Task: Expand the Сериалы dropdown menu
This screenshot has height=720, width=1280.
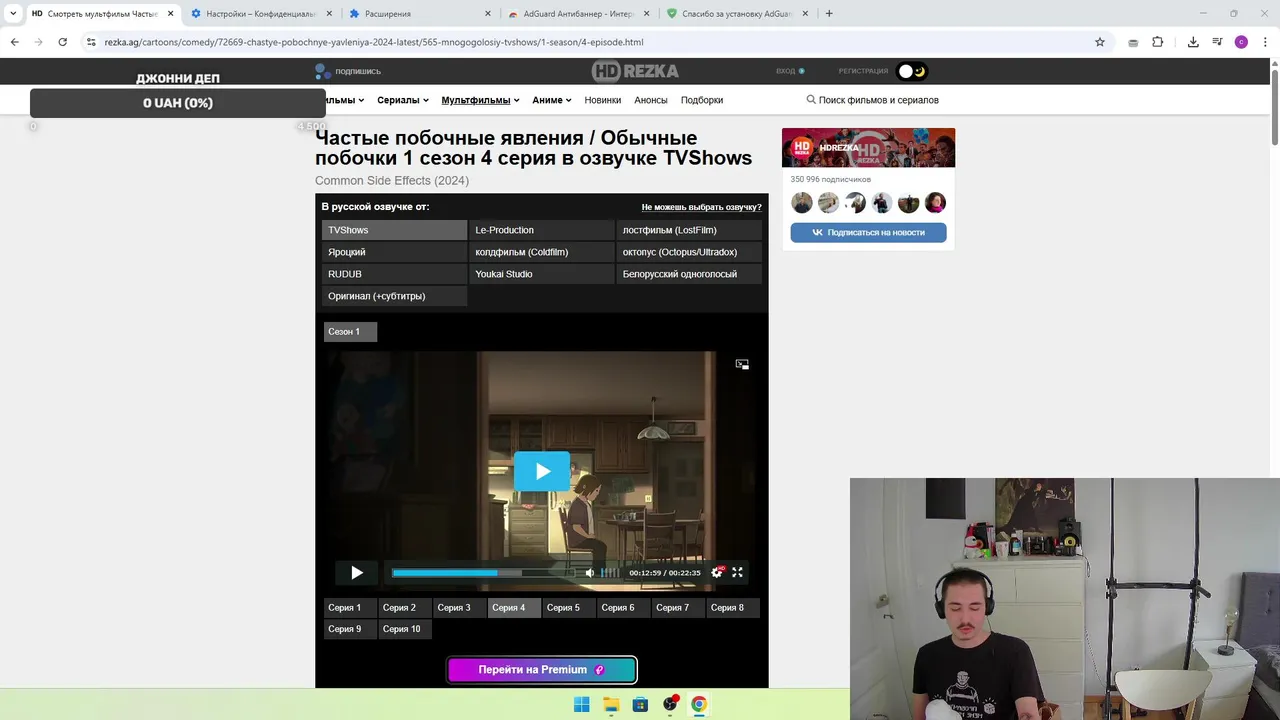Action: click(x=403, y=100)
